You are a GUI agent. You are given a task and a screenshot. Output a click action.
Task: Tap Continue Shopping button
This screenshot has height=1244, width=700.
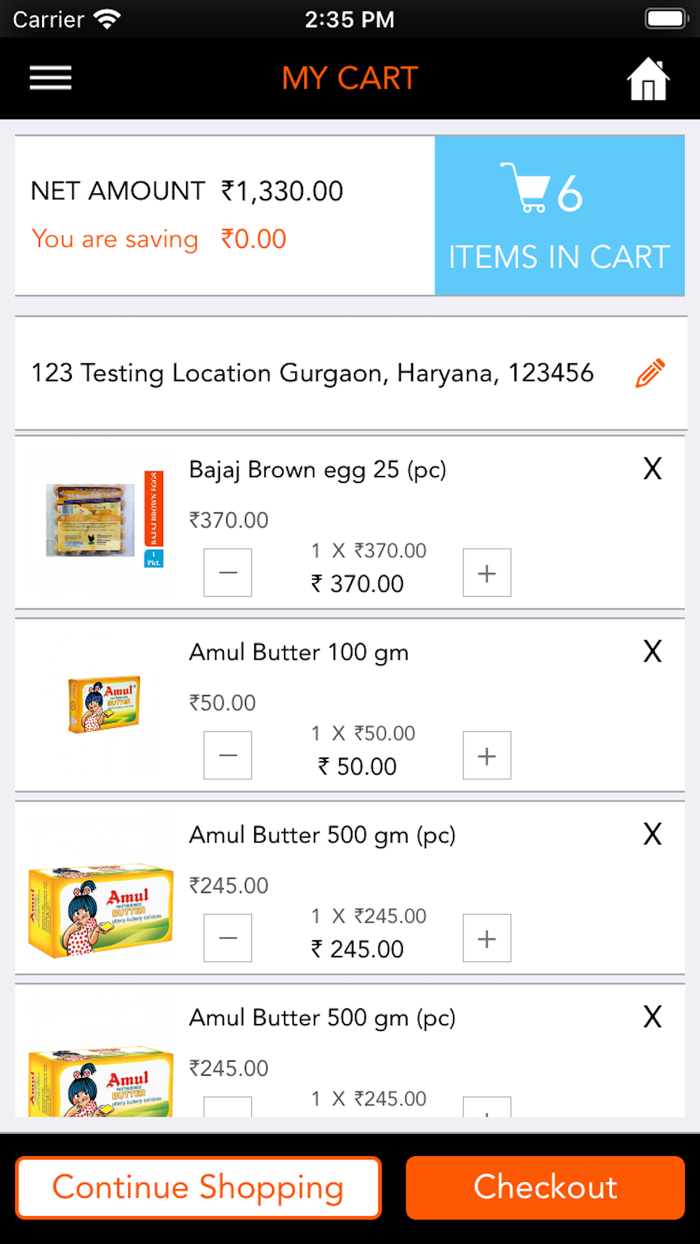click(x=198, y=1187)
